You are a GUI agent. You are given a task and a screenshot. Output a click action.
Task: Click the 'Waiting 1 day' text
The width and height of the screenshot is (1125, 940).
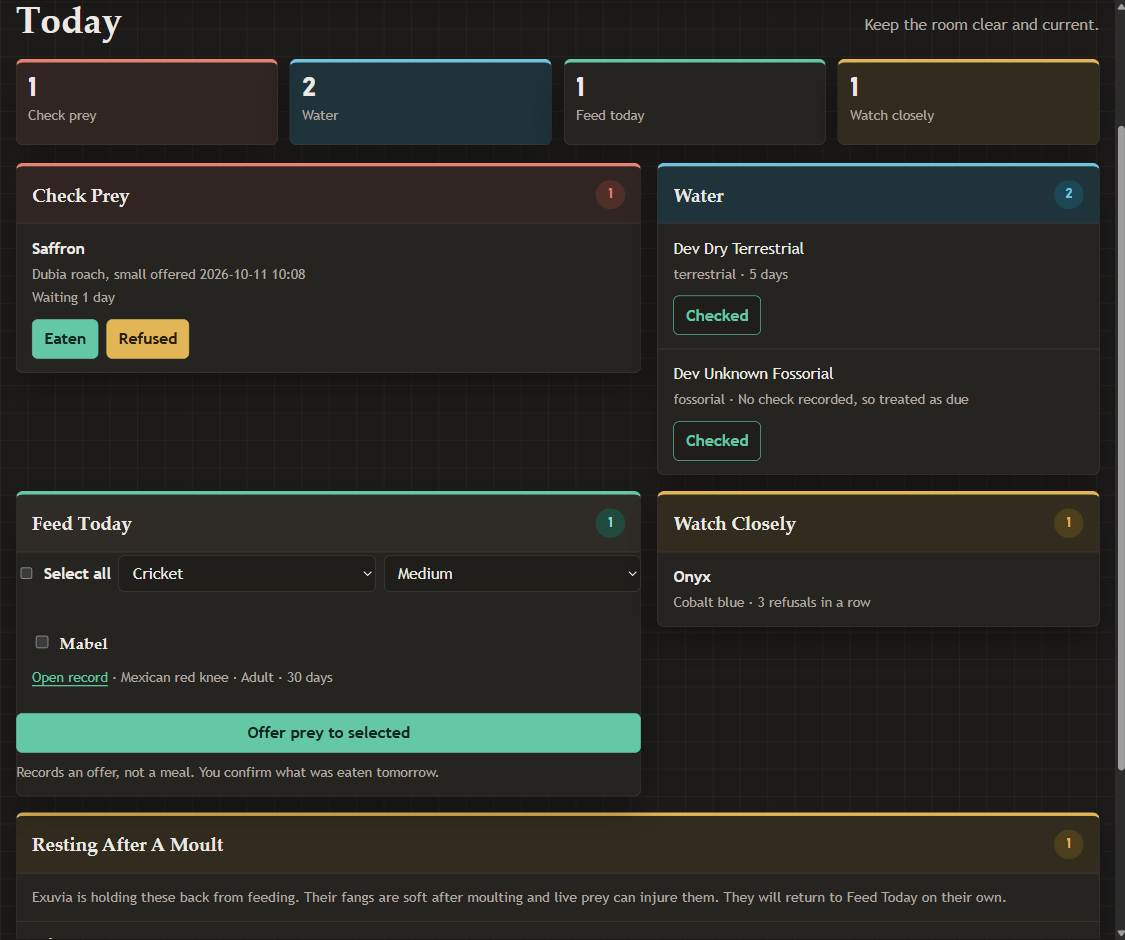[73, 297]
